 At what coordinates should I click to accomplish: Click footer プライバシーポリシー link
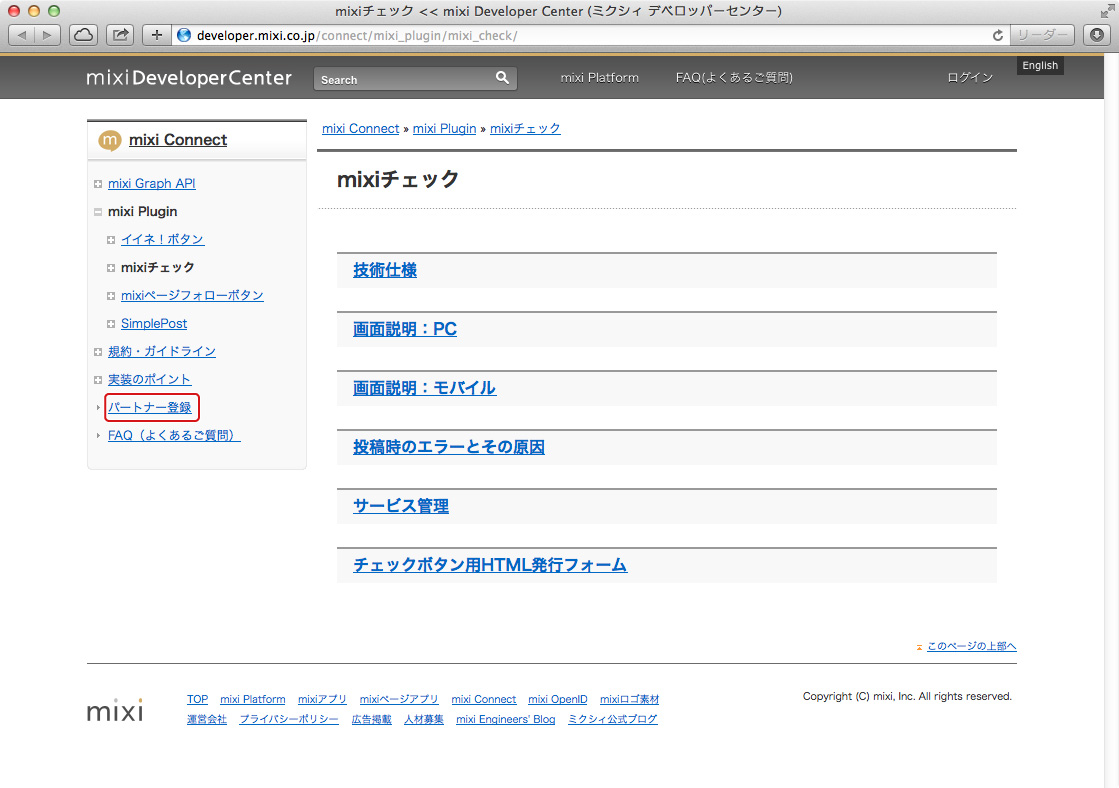pyautogui.click(x=289, y=719)
